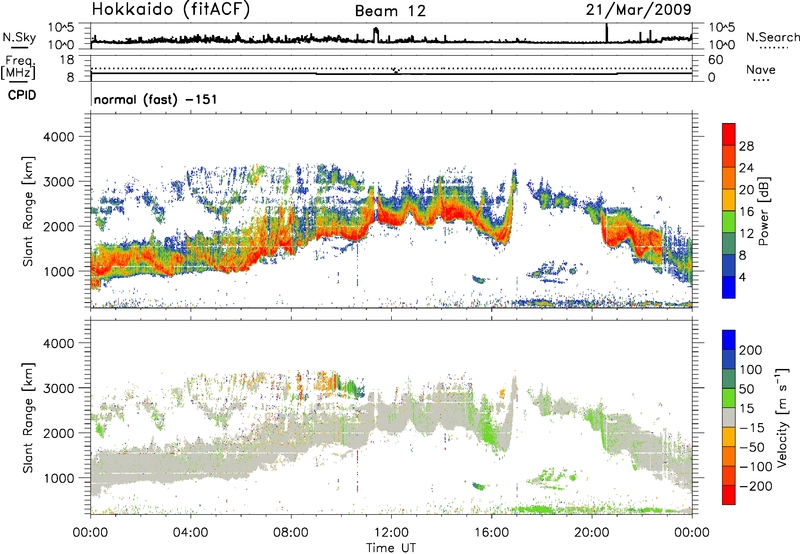The image size is (800, 554).
Task: Click the 'Slant Range [km]' label of power panel
Action: 28,212
